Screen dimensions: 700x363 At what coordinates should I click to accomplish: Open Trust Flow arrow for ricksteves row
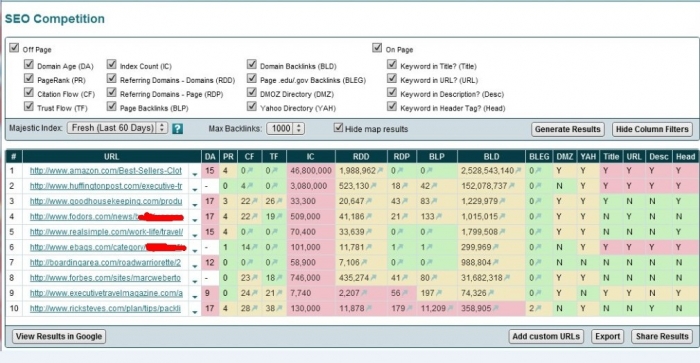279,308
